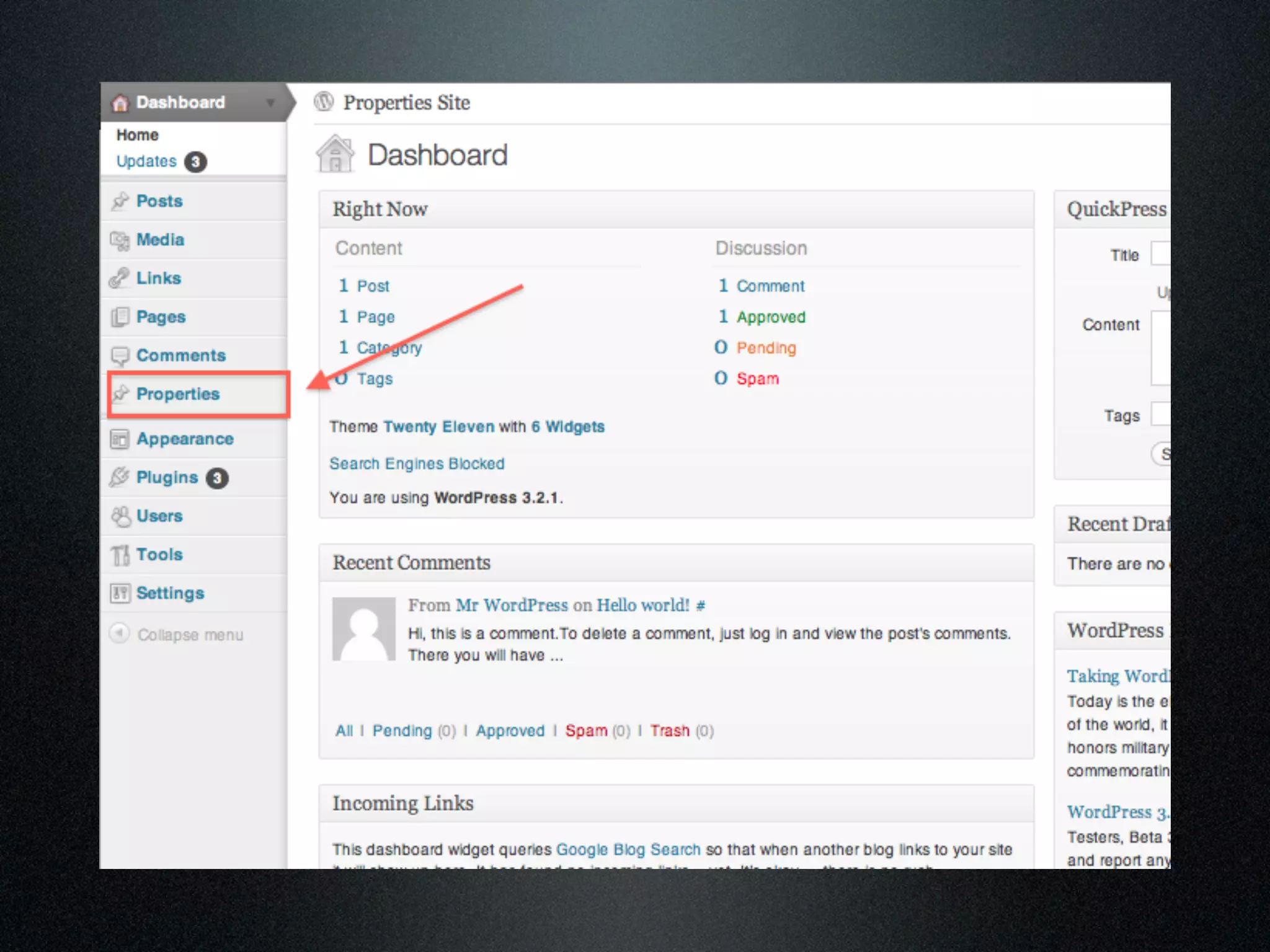The image size is (1270, 952).
Task: Collapse the sidebar with Collapse menu arrow
Action: 119,633
